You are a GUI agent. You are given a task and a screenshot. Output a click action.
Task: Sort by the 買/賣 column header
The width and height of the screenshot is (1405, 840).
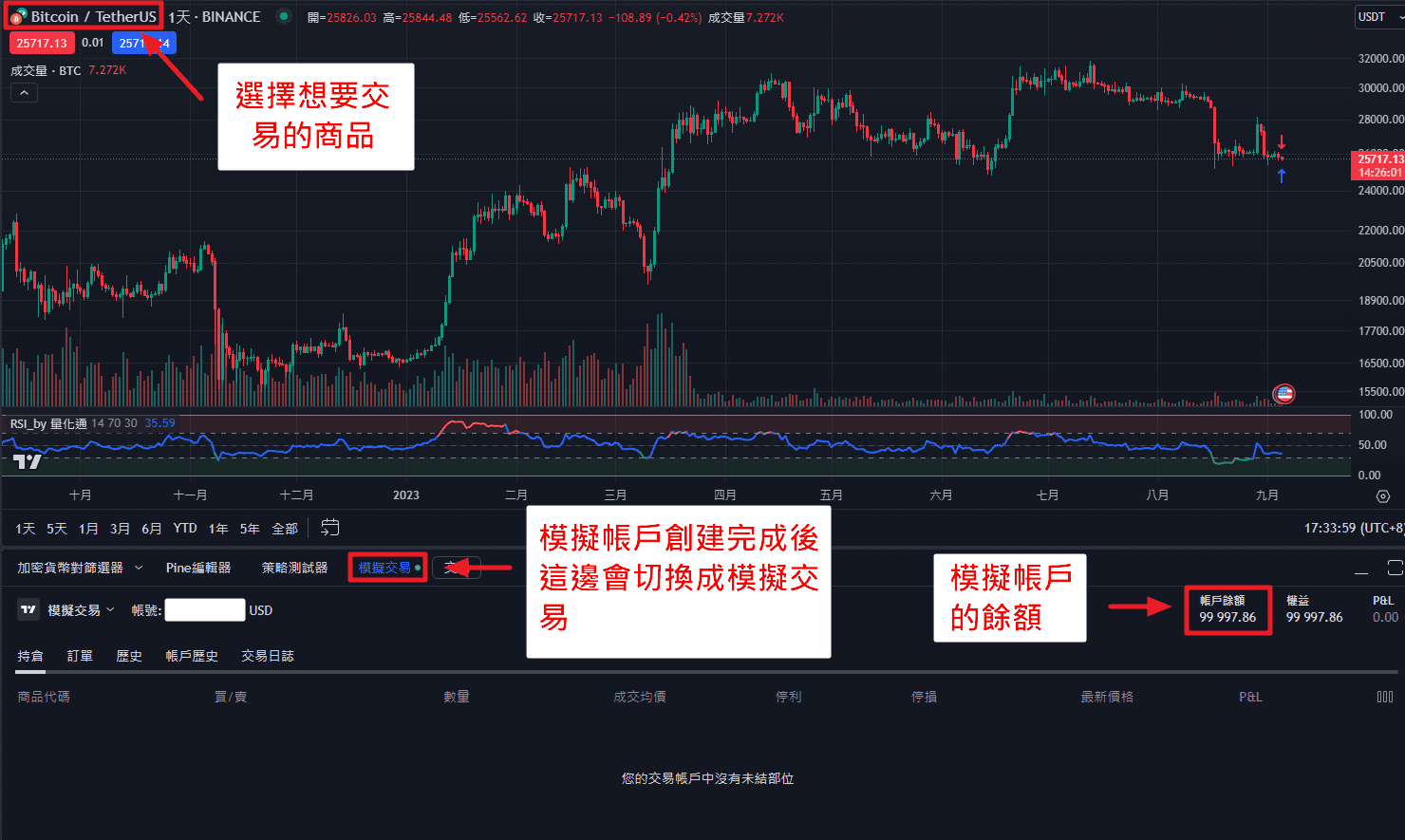point(231,697)
